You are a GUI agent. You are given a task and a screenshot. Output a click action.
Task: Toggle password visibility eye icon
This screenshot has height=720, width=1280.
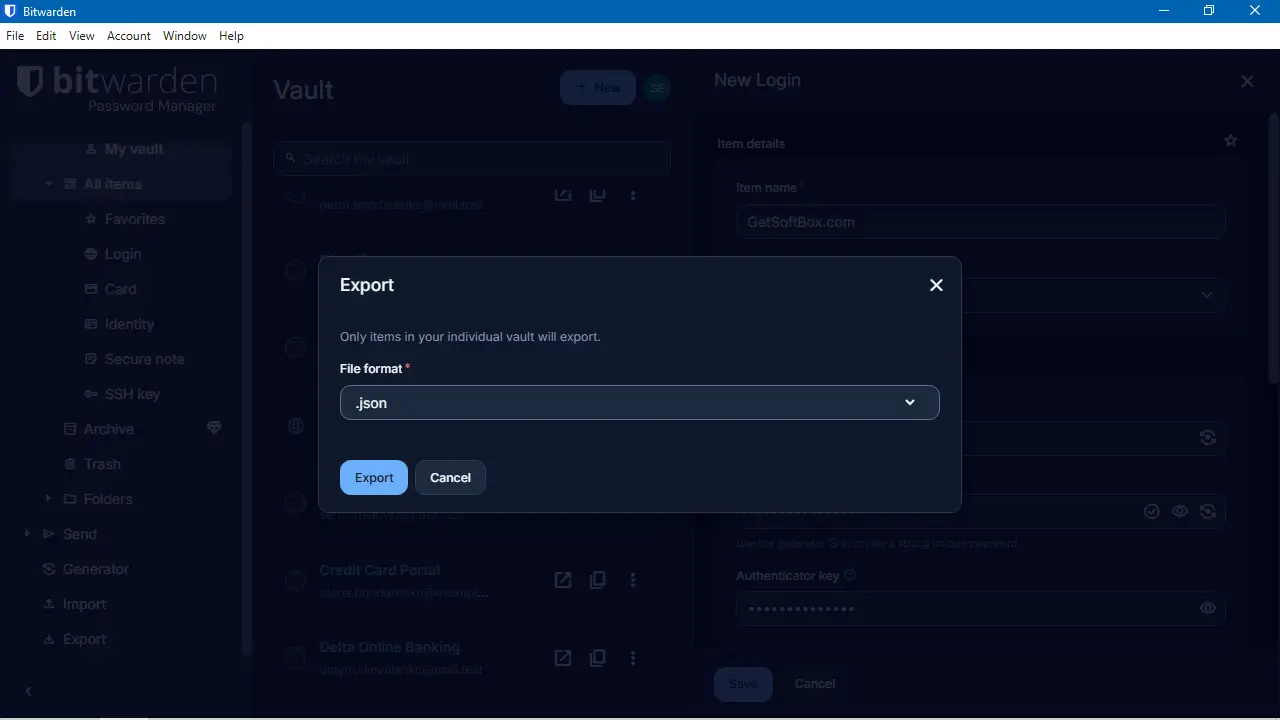click(1180, 511)
